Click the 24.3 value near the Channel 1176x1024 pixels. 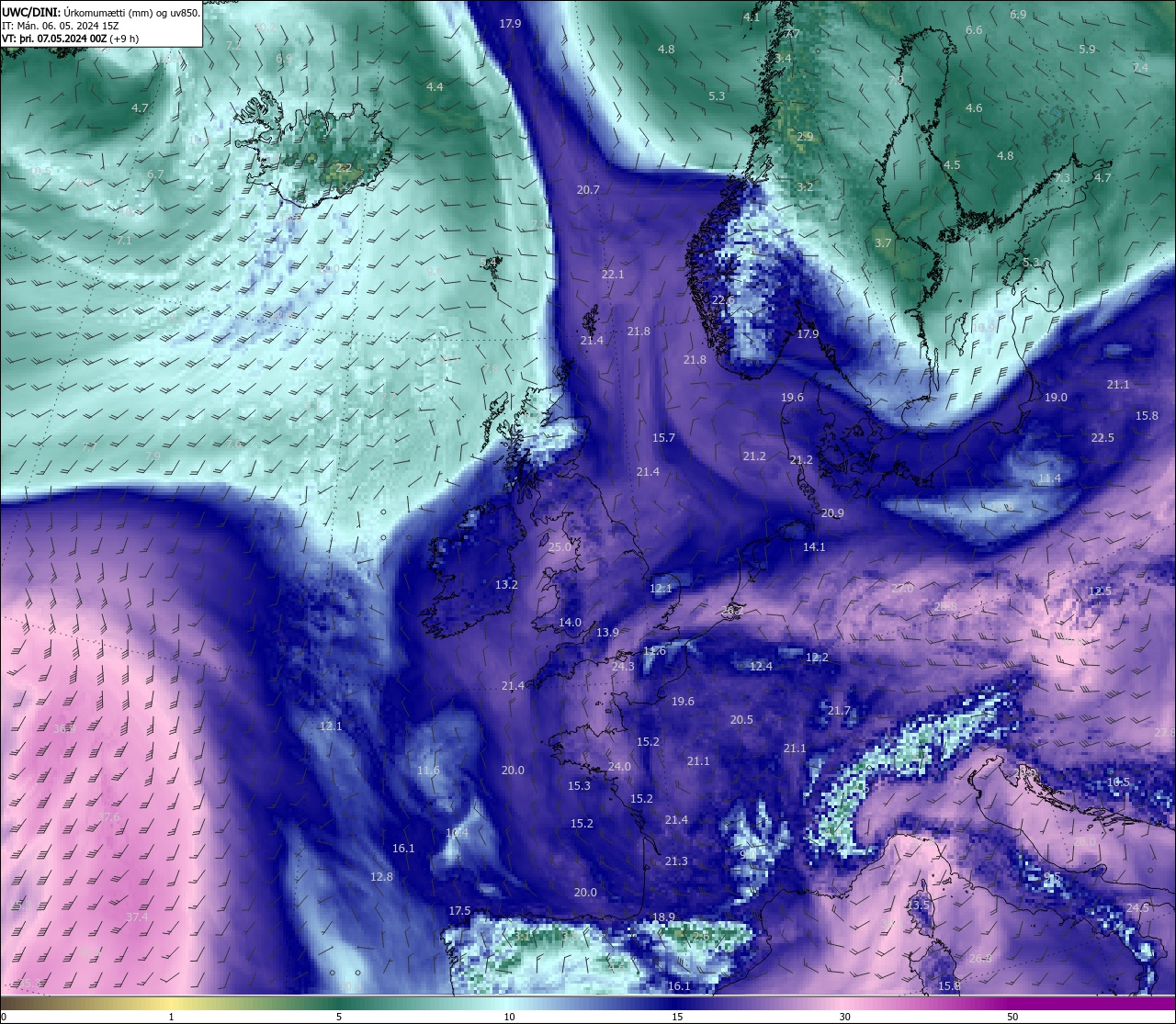(623, 667)
